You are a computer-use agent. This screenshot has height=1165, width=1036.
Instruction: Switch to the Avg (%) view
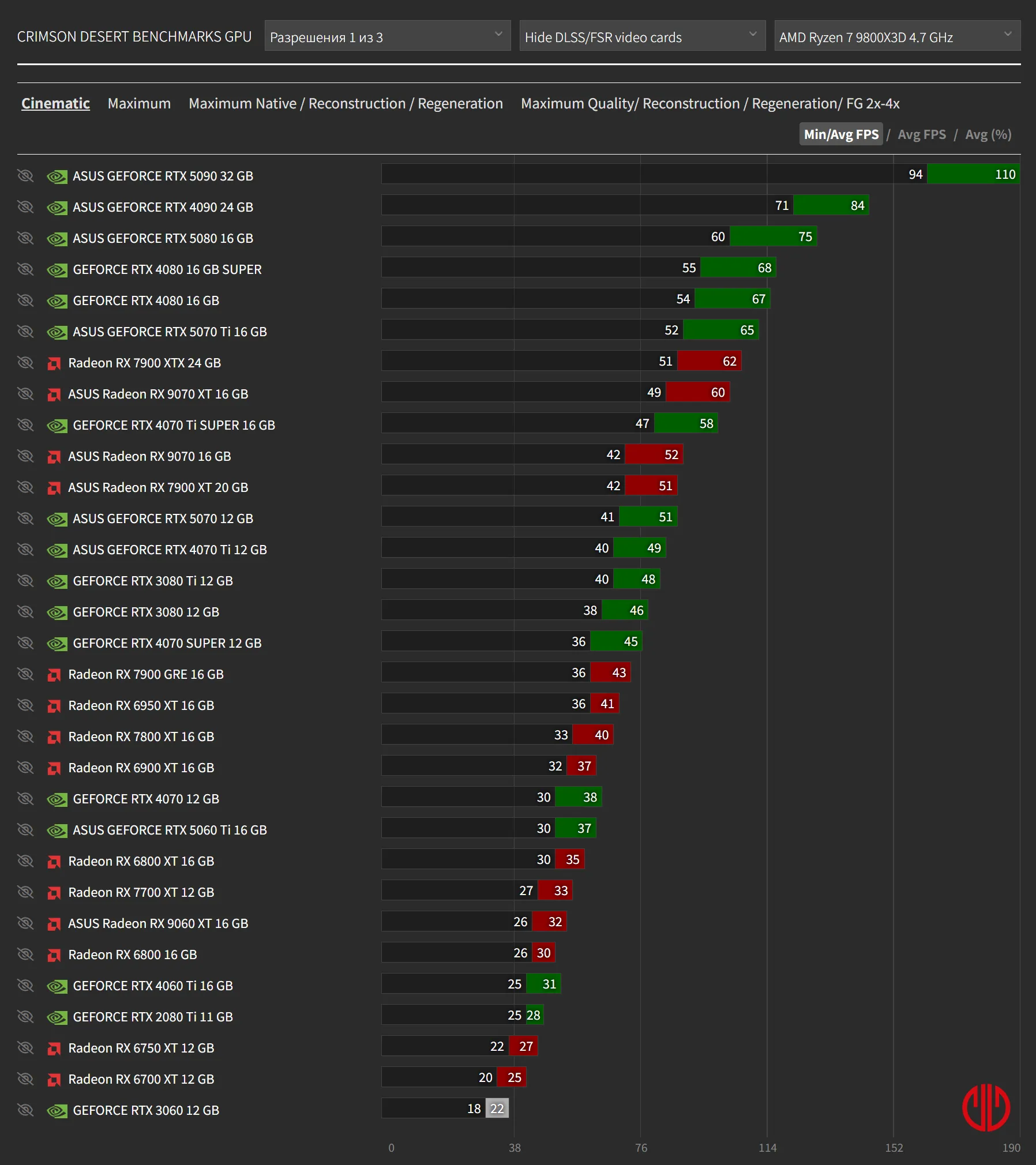[x=988, y=134]
